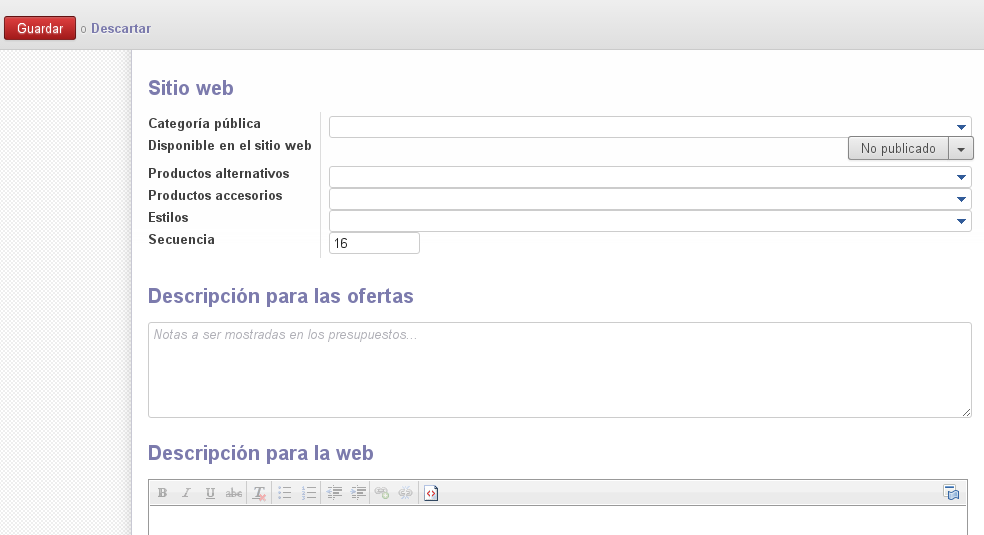Click into the Secuencia input field
The image size is (984, 535).
(374, 243)
